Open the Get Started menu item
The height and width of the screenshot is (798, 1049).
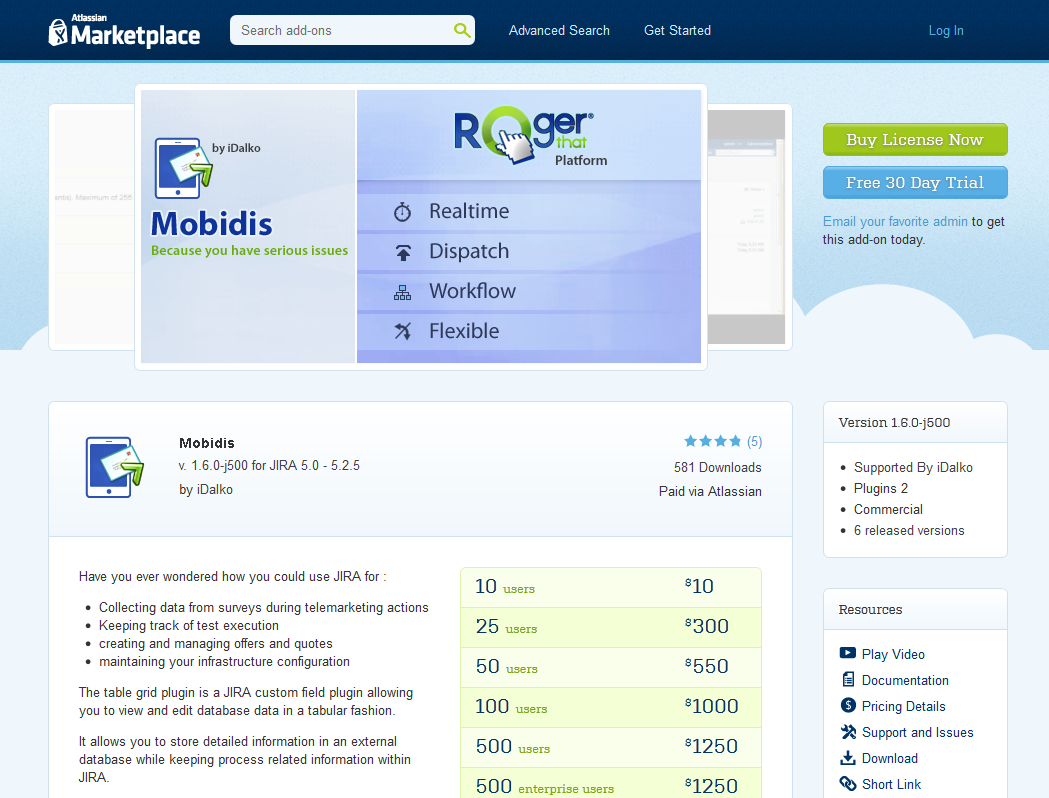[x=677, y=31]
